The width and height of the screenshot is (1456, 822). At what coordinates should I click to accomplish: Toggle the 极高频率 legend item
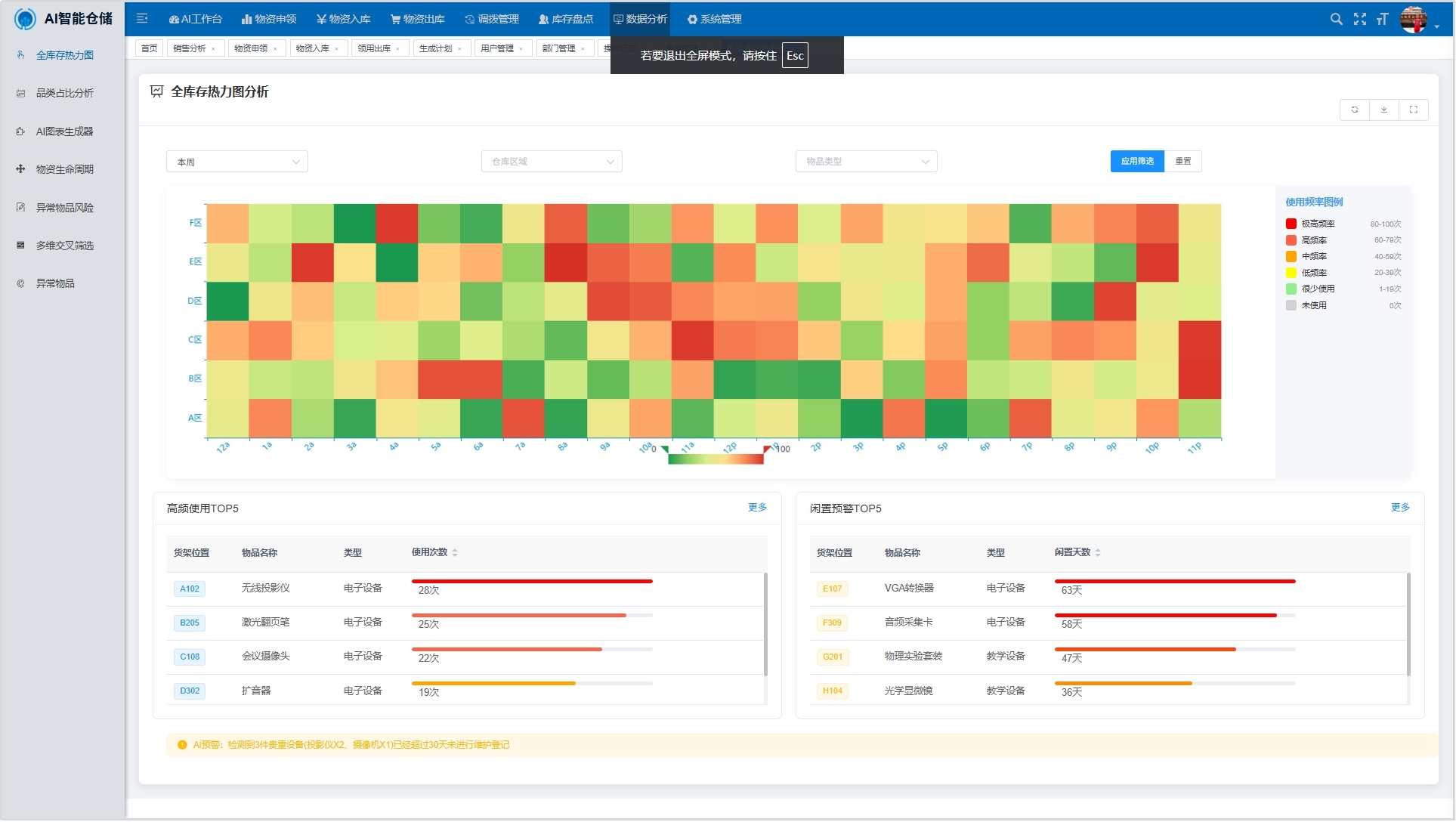point(1318,224)
